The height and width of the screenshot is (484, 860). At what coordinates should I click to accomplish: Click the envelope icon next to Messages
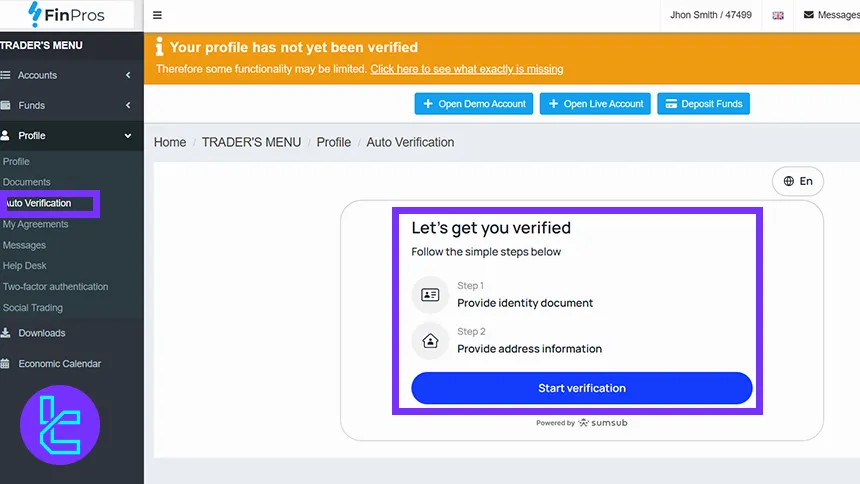point(808,15)
